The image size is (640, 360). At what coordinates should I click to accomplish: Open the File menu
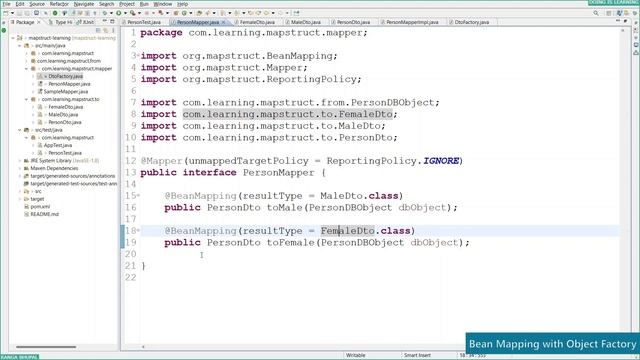click(x=7, y=4)
